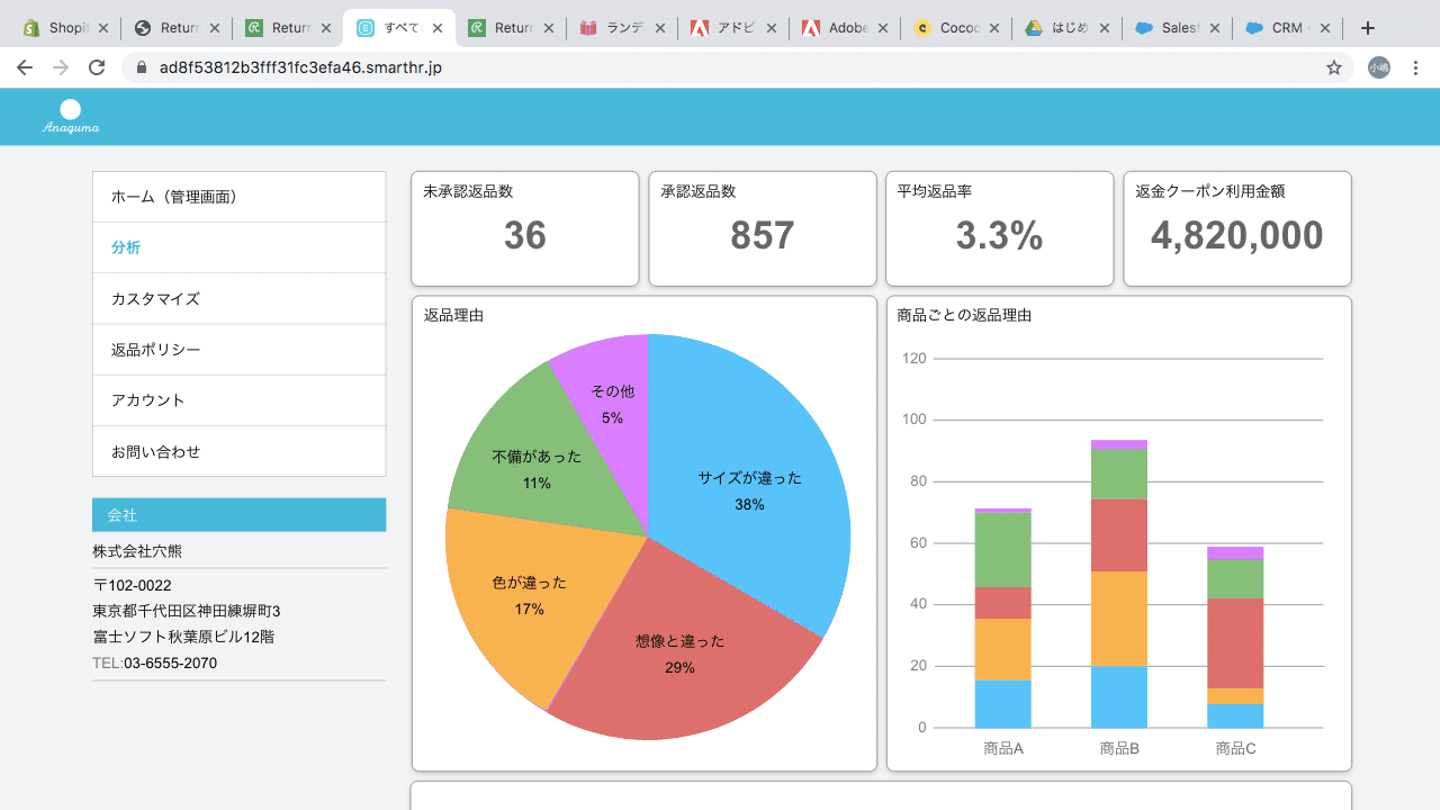
Task: Click お問い合わせ in the sidebar
Action: click(239, 452)
